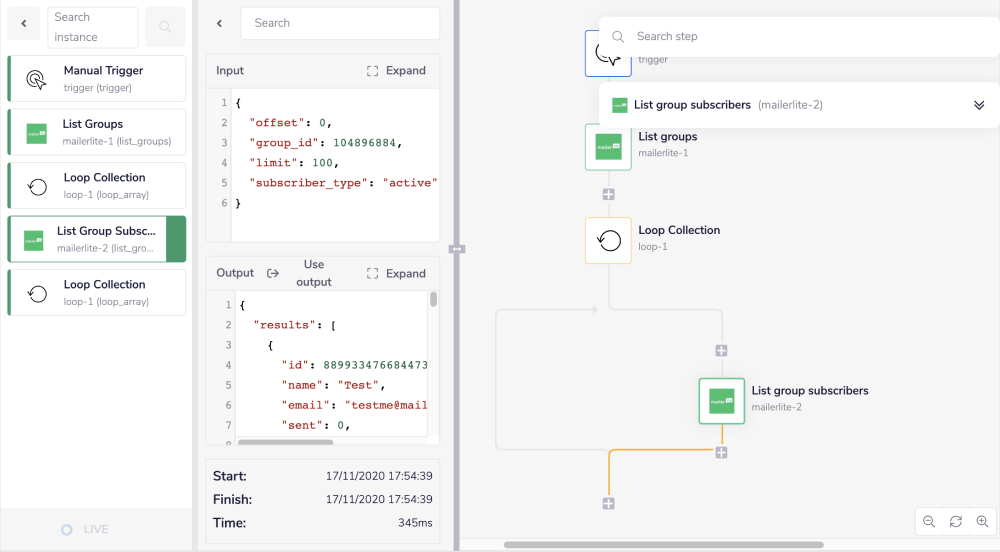Screen dimensions: 1000x552
Task: Select the Loop Collection node on canvas
Action: point(608,240)
